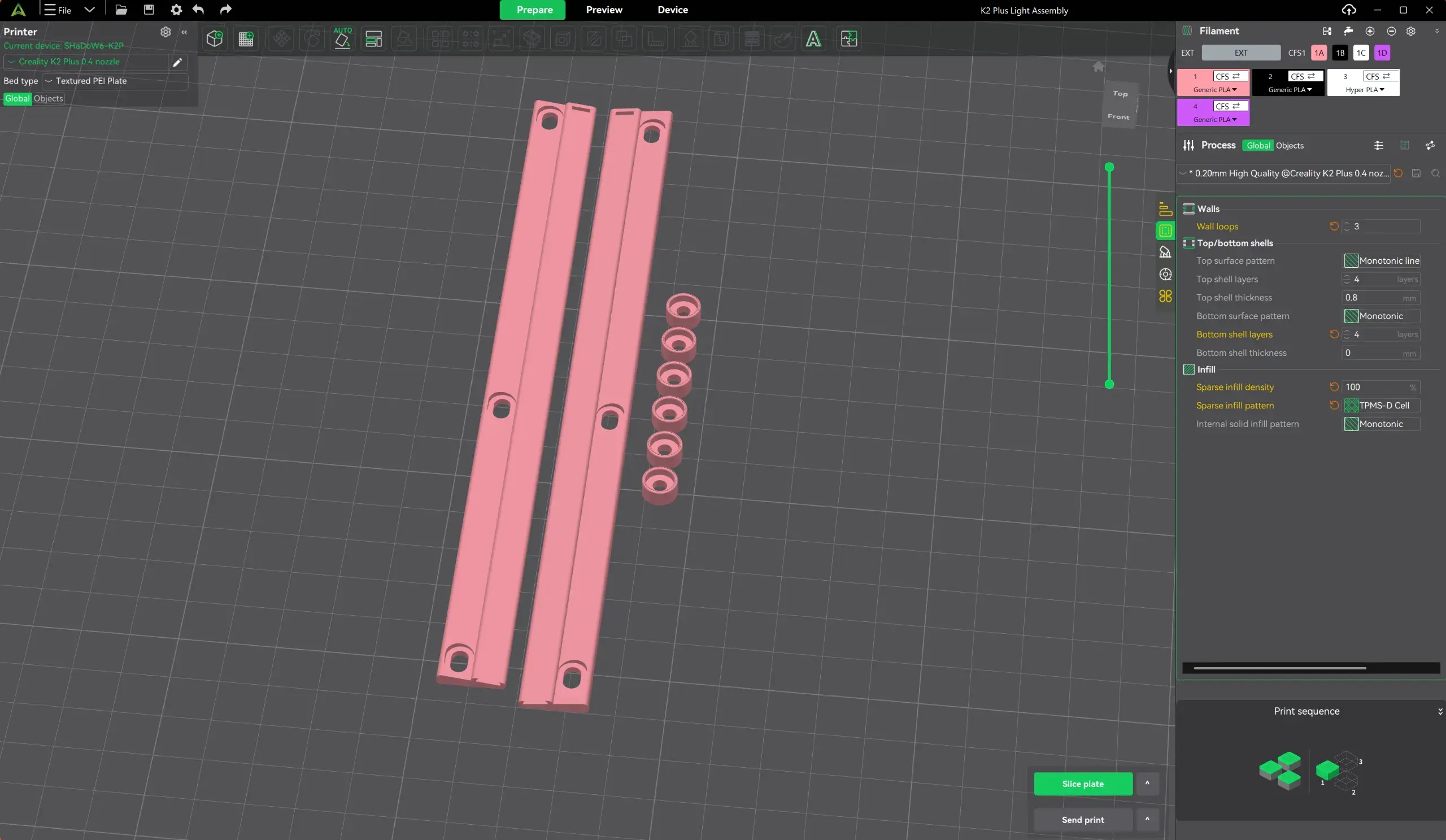This screenshot has height=840, width=1446.
Task: Expand the Hyper PLA dropdown for slot 3
Action: (1364, 90)
